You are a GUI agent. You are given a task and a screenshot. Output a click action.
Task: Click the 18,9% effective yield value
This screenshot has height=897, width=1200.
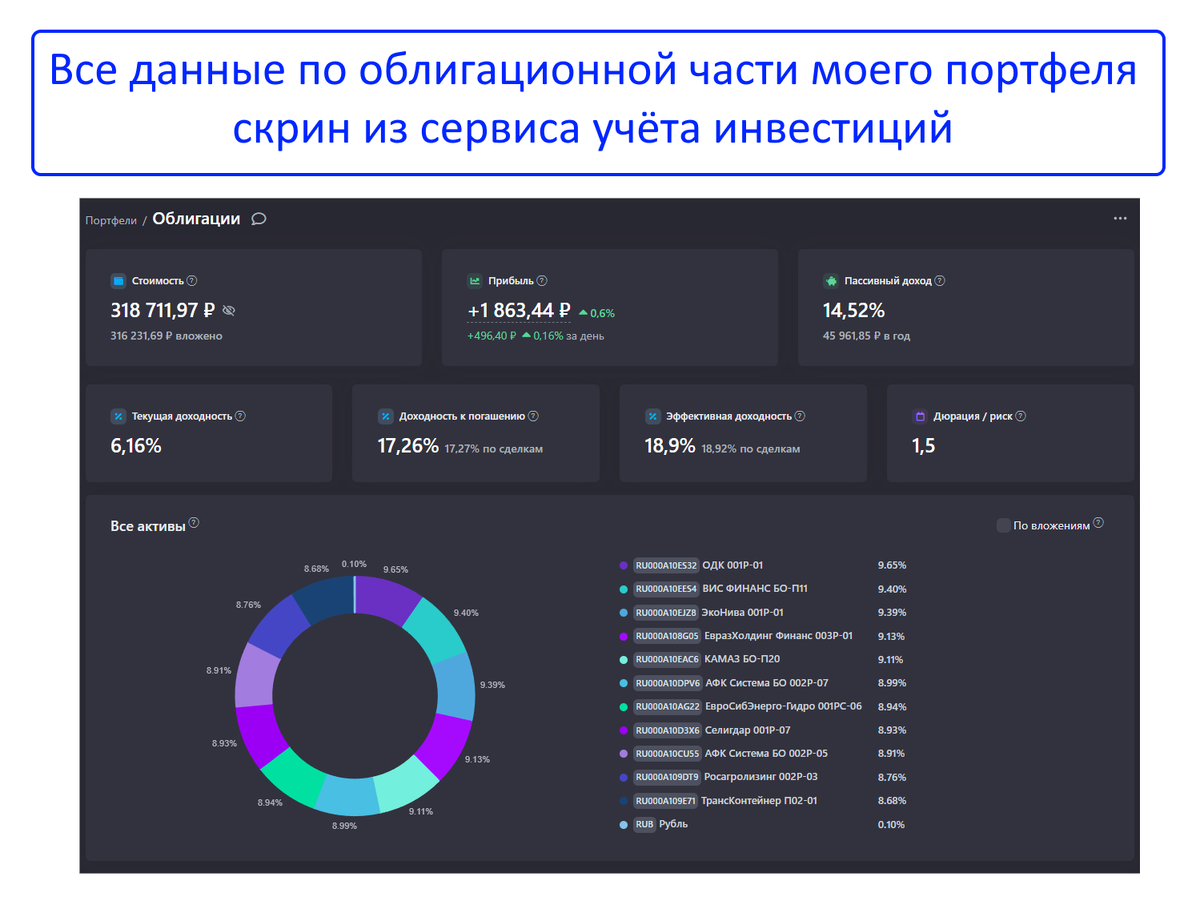(x=670, y=446)
